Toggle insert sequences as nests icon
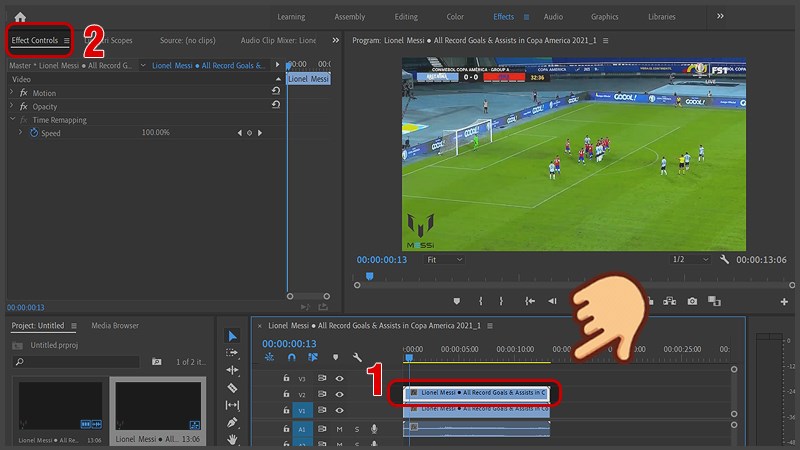 click(x=269, y=358)
